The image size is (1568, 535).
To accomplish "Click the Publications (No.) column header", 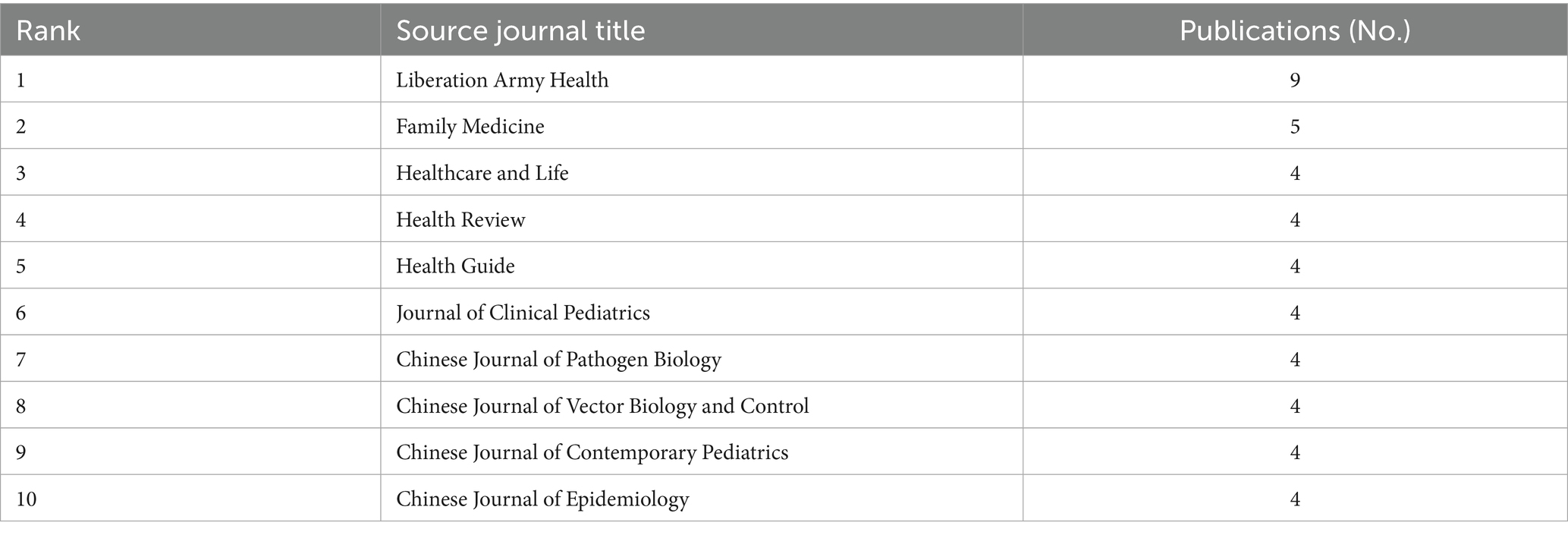I will pos(1294,30).
